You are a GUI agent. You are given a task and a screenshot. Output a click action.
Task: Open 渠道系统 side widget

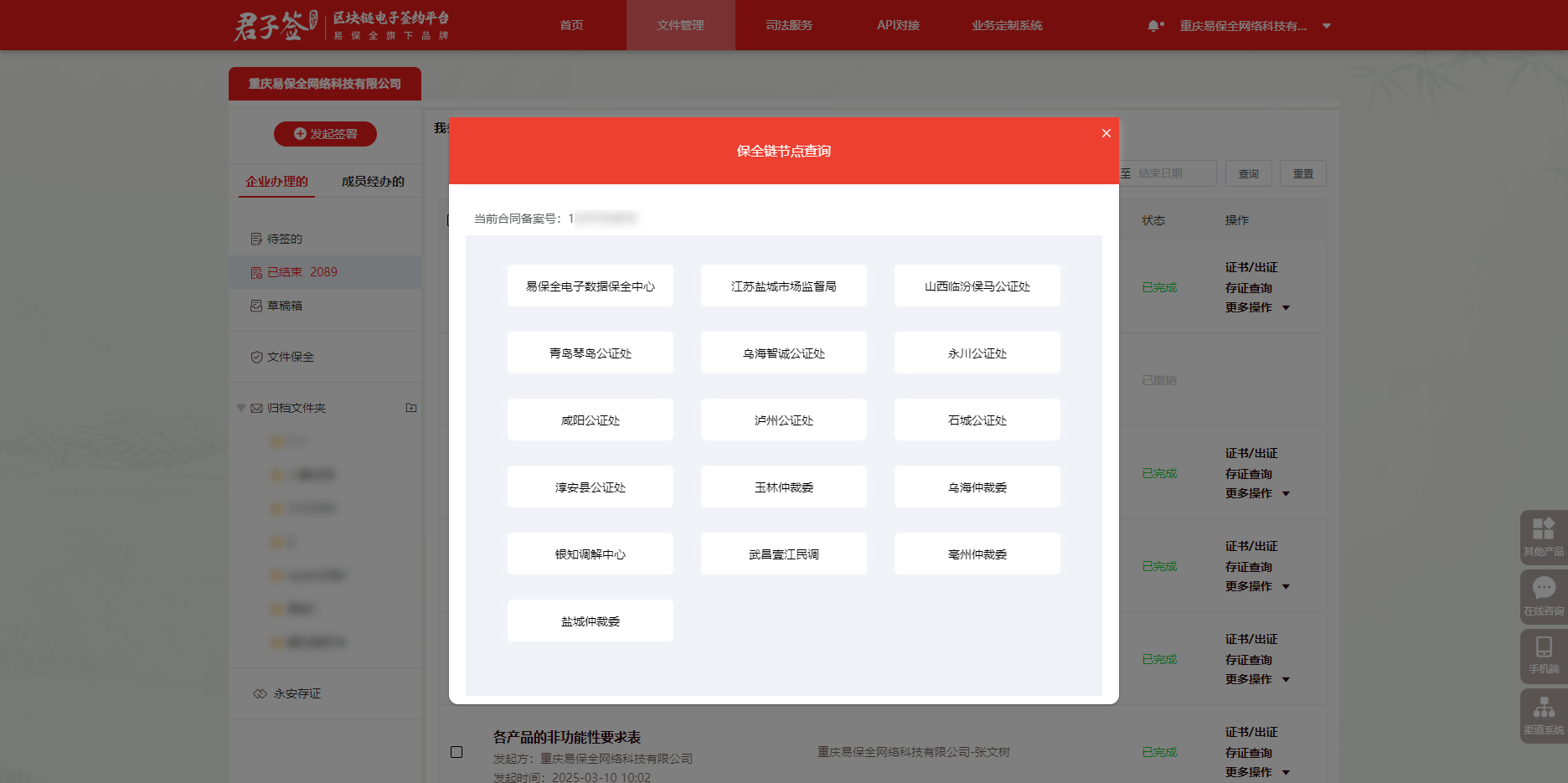(x=1544, y=715)
